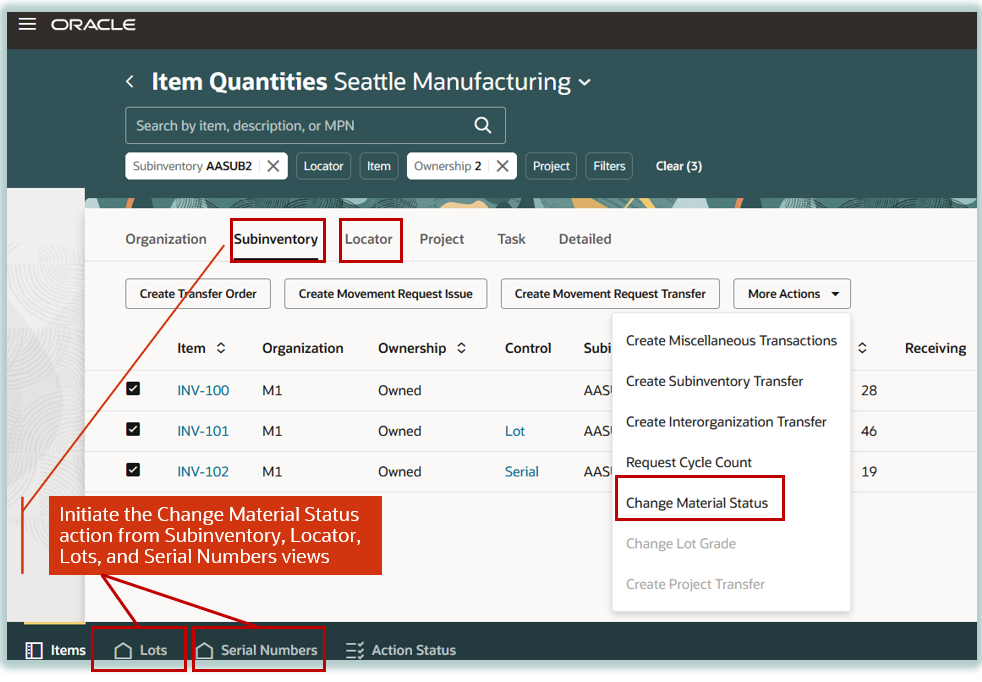Image resolution: width=982 pixels, height=682 pixels.
Task: Switch to the Project tab
Action: [x=442, y=239]
